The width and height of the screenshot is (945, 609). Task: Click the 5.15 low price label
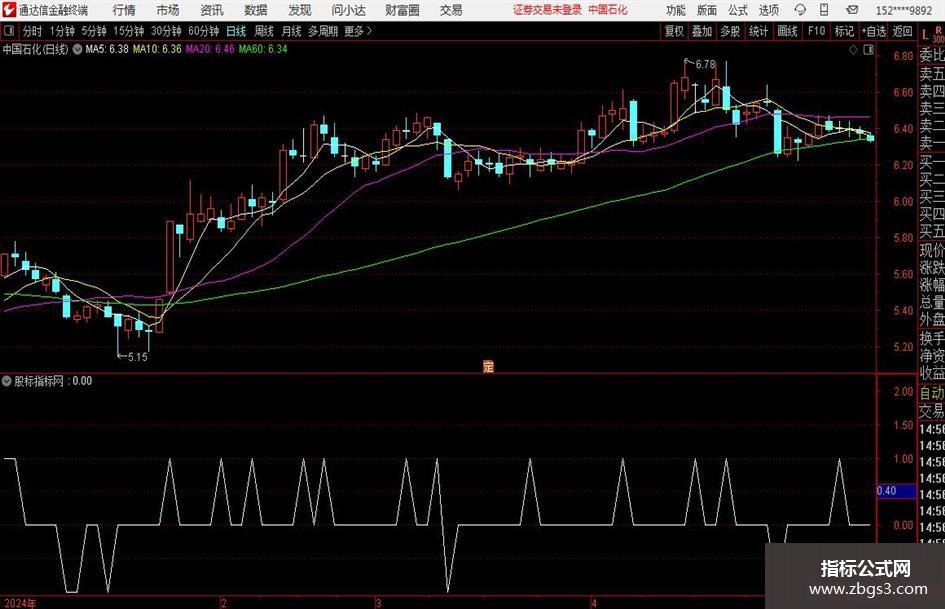[137, 357]
